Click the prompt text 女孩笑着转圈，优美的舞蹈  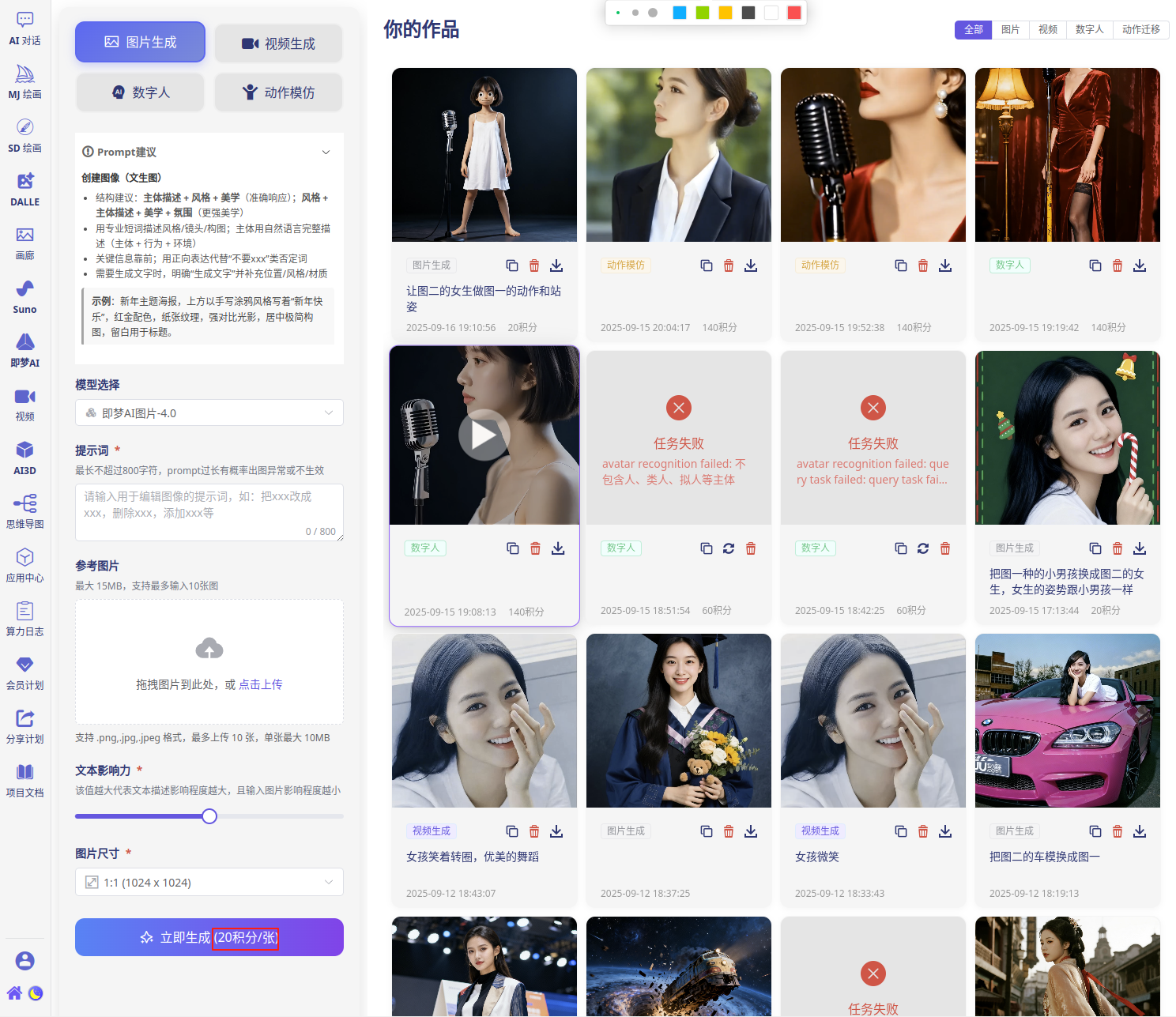(x=473, y=857)
